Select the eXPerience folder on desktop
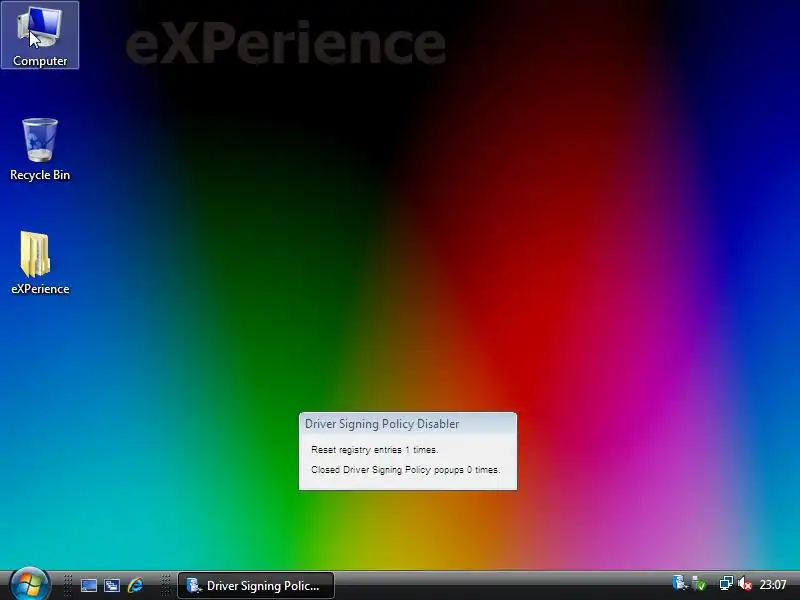The image size is (800, 600). coord(40,263)
